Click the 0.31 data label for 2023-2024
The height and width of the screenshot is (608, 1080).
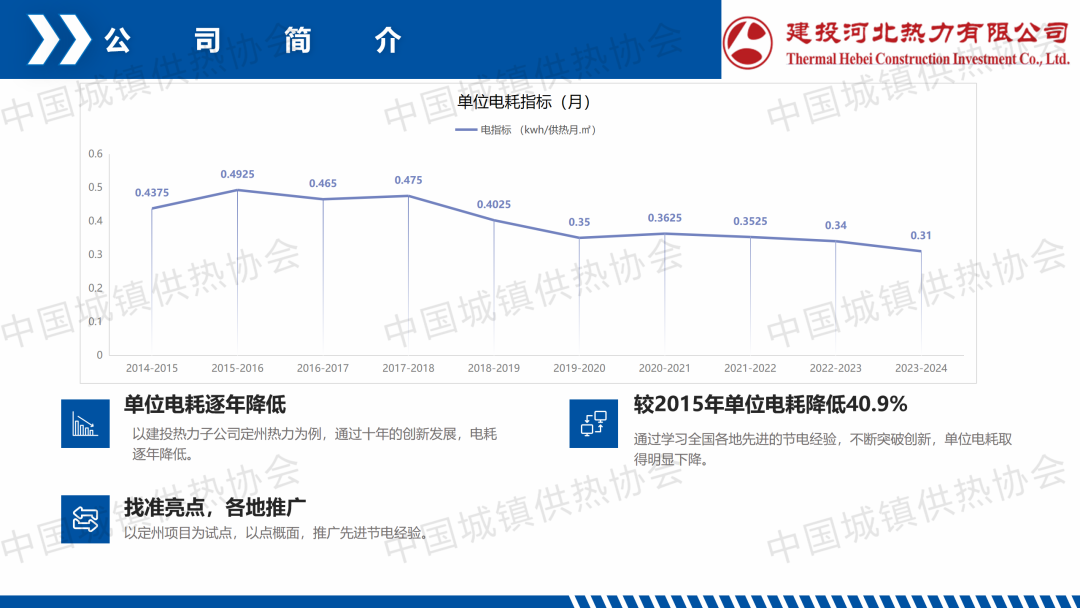pos(920,236)
